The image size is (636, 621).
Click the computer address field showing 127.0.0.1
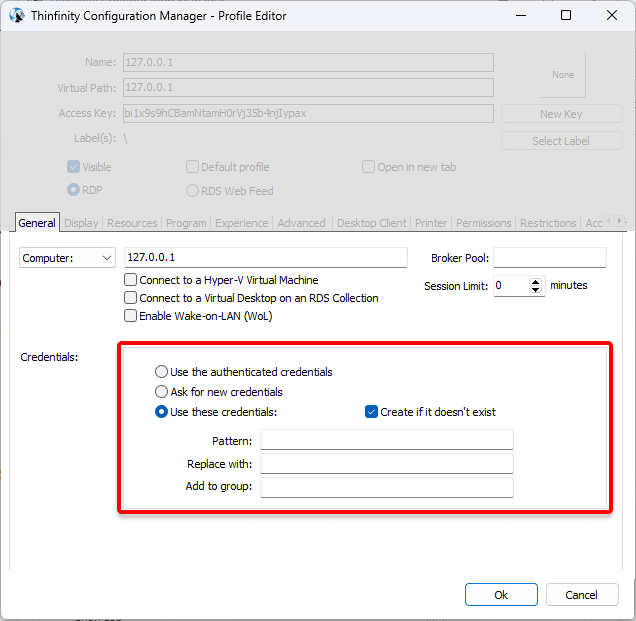click(x=266, y=257)
